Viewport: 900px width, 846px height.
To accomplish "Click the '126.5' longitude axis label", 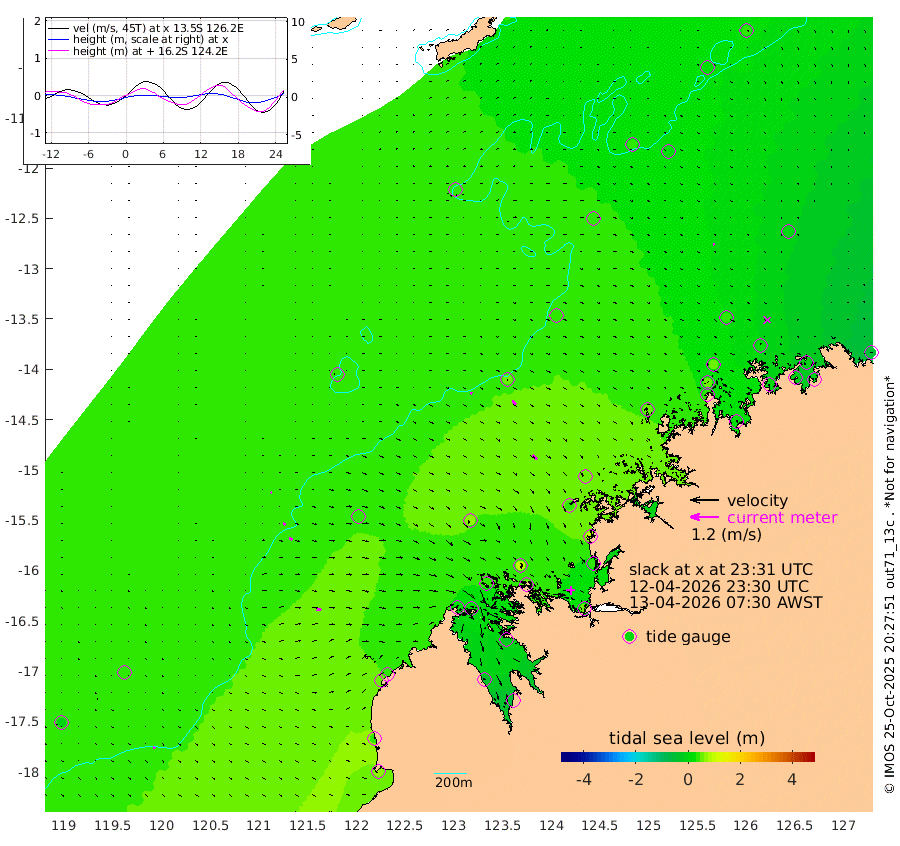I will pos(794,825).
